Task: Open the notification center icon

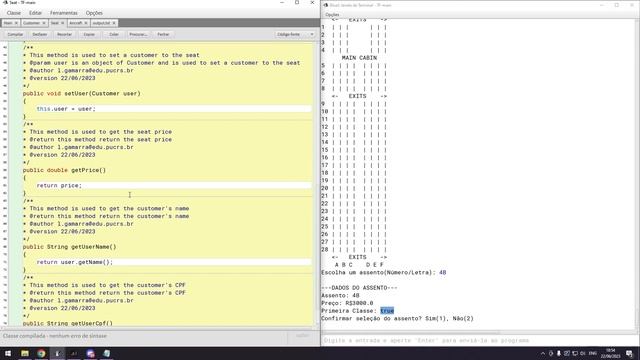Action: pos(629,353)
